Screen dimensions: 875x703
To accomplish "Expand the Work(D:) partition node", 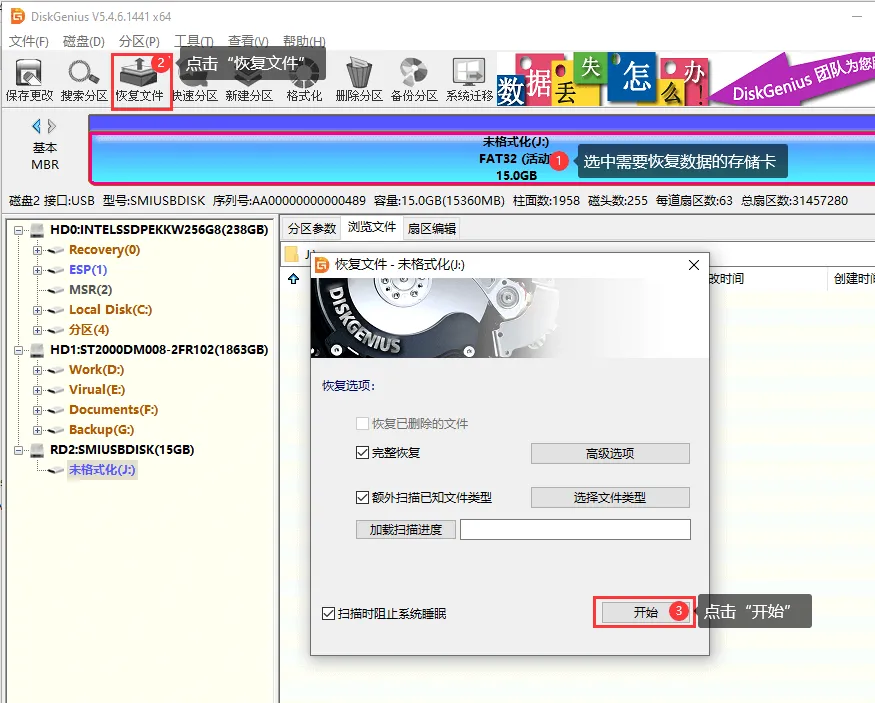I will click(x=37, y=370).
